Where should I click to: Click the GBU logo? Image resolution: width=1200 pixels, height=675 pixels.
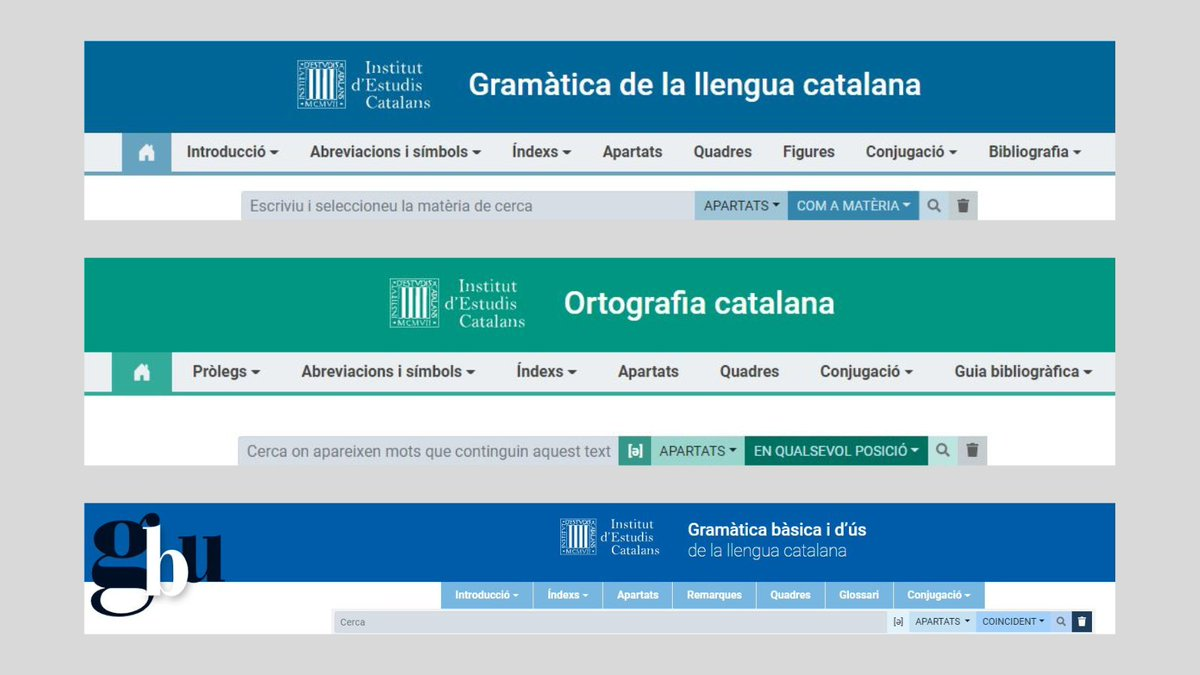click(156, 563)
